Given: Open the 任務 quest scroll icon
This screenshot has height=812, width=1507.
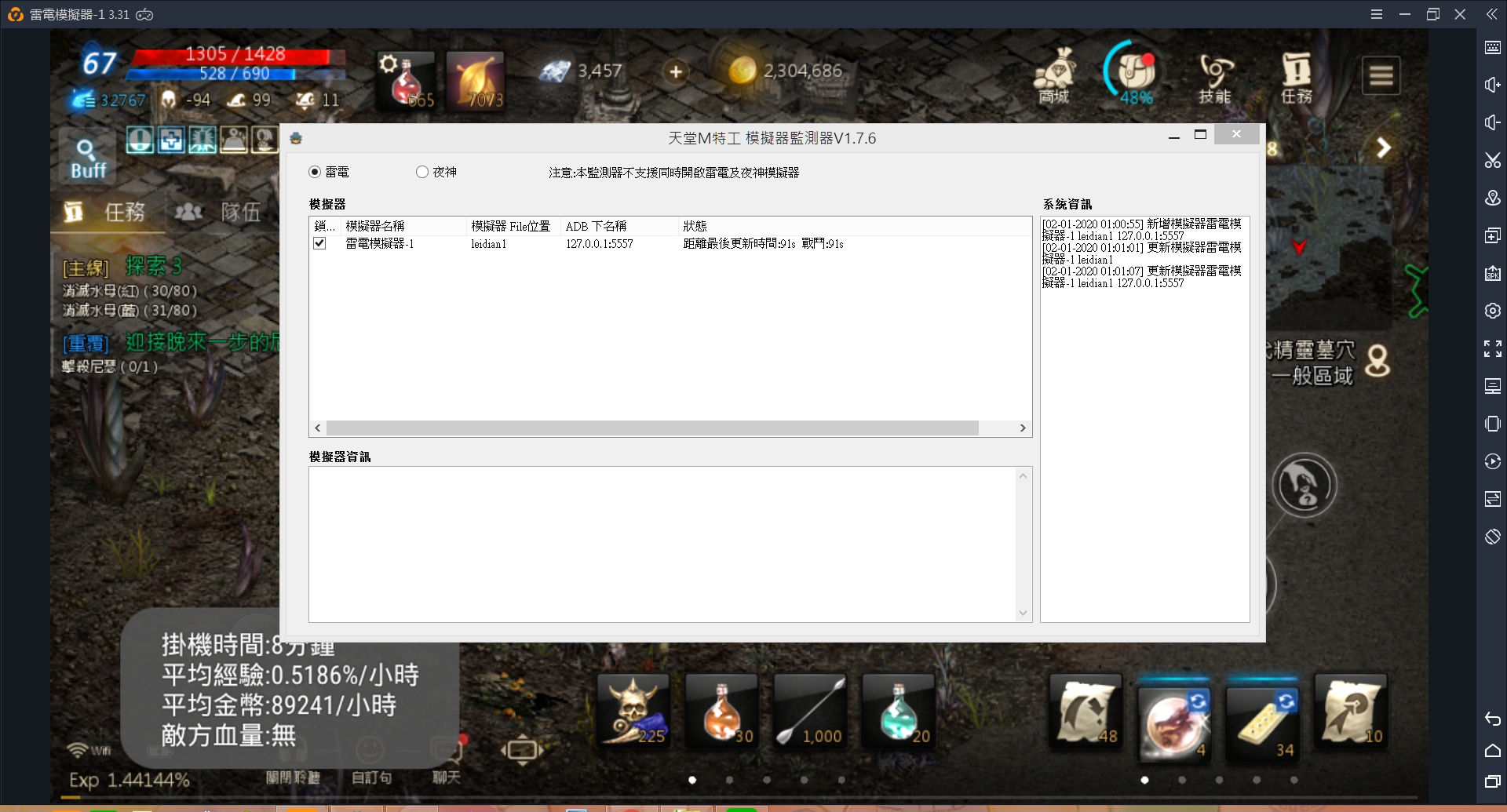Looking at the screenshot, I should [x=1296, y=76].
